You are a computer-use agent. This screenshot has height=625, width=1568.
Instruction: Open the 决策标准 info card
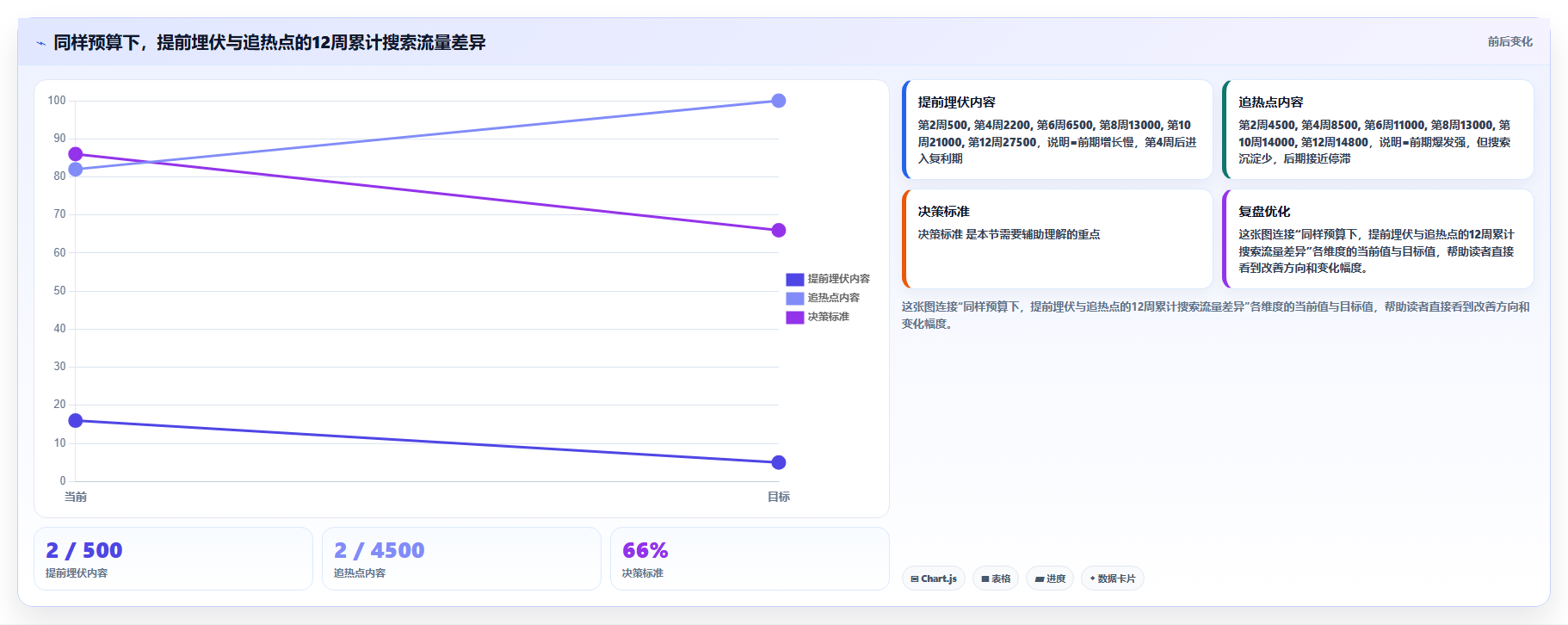coord(1057,239)
